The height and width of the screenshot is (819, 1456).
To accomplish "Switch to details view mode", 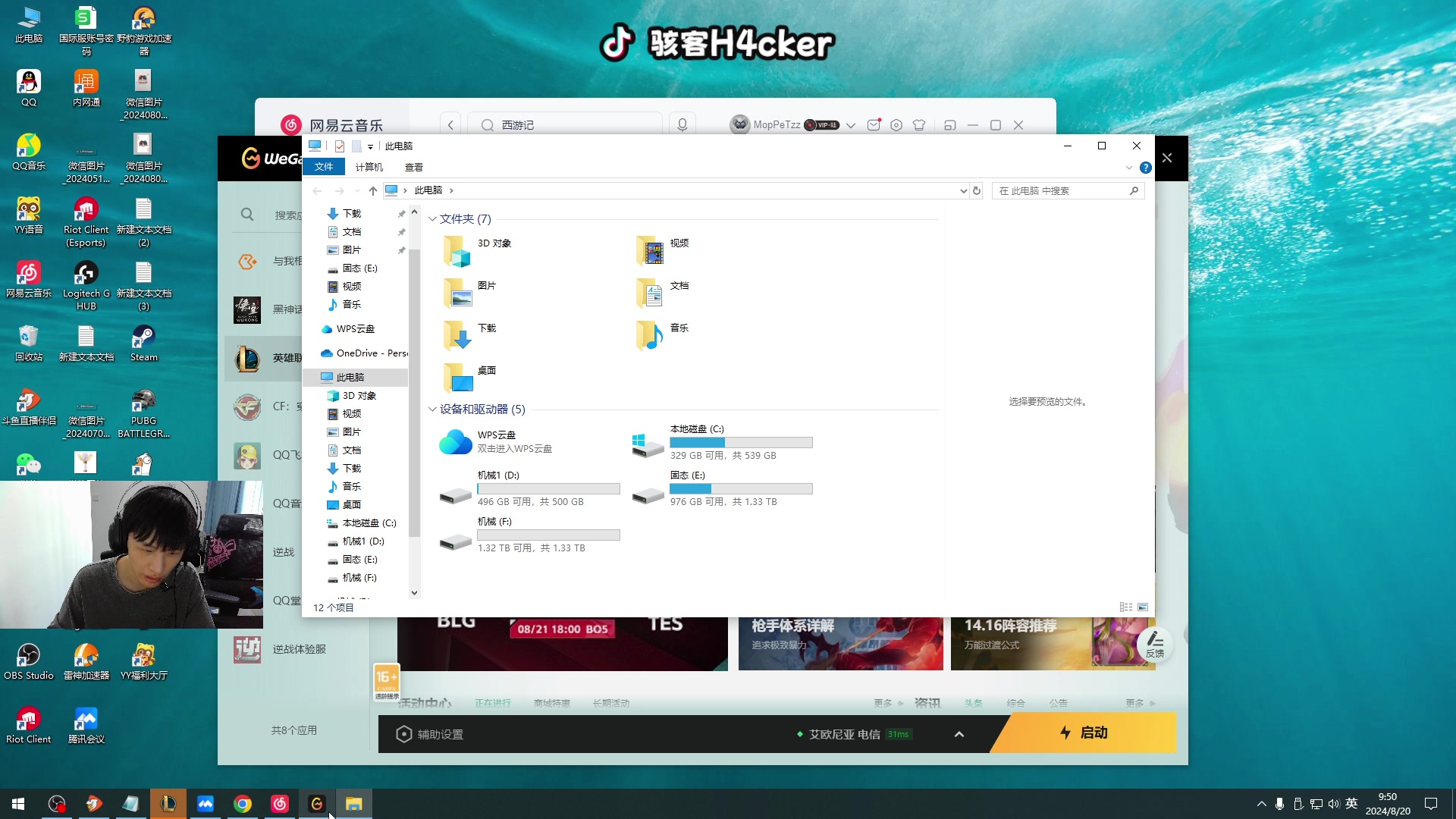I will tap(1126, 607).
